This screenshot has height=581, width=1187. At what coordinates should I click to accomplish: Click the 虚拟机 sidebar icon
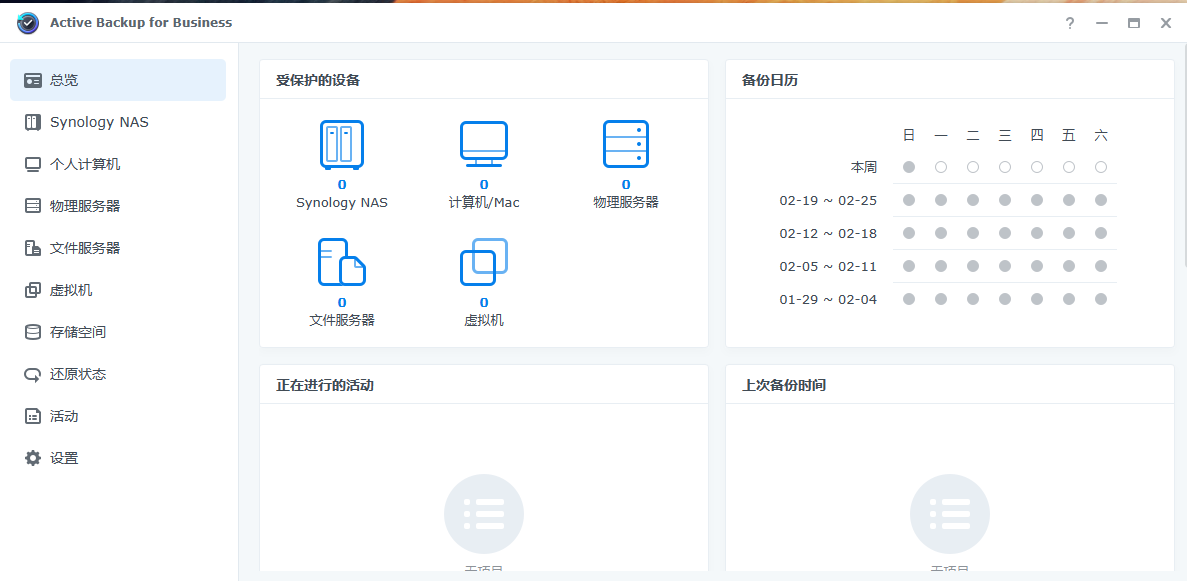[33, 290]
